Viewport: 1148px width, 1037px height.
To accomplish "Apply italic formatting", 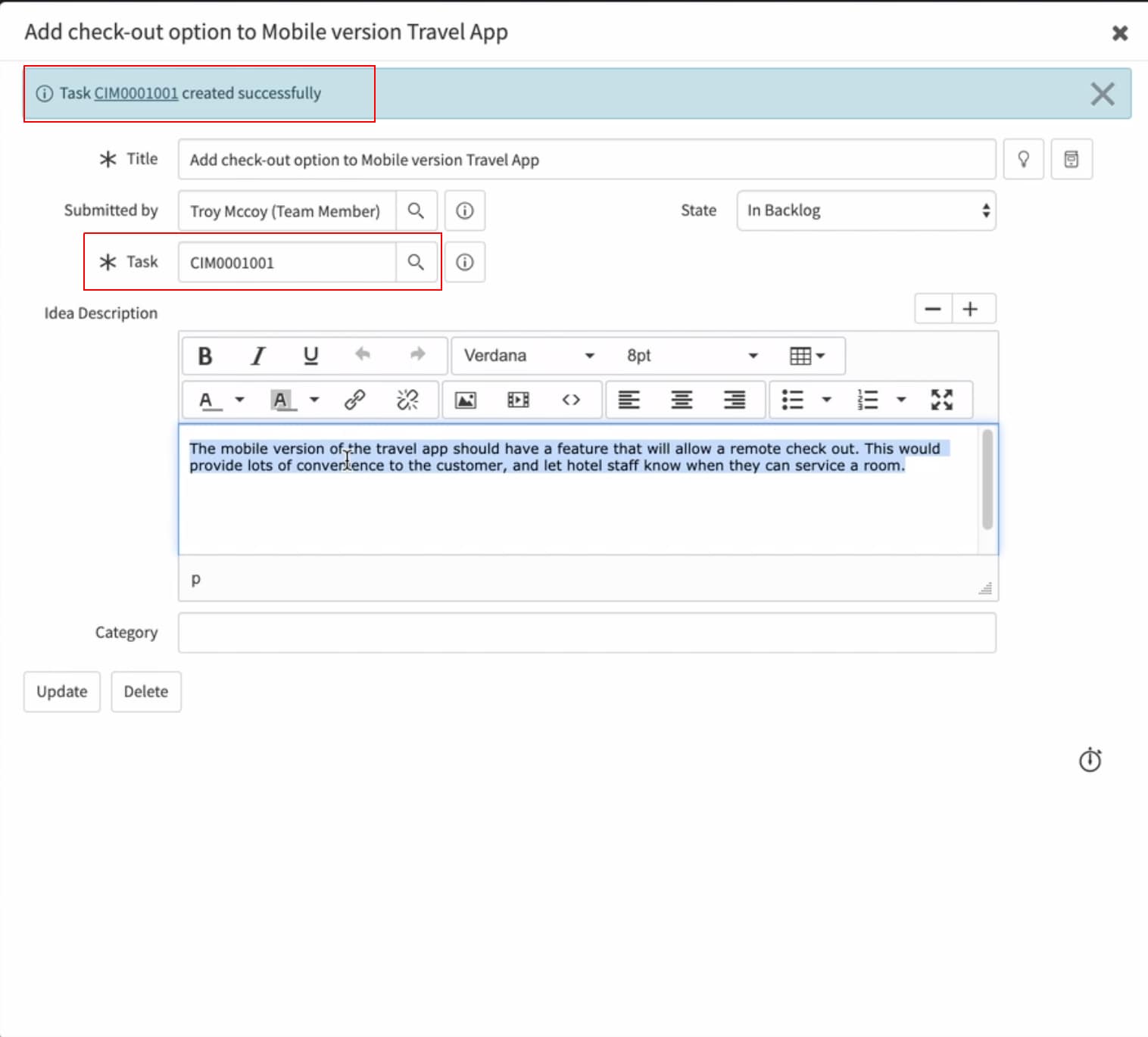I will tap(257, 356).
